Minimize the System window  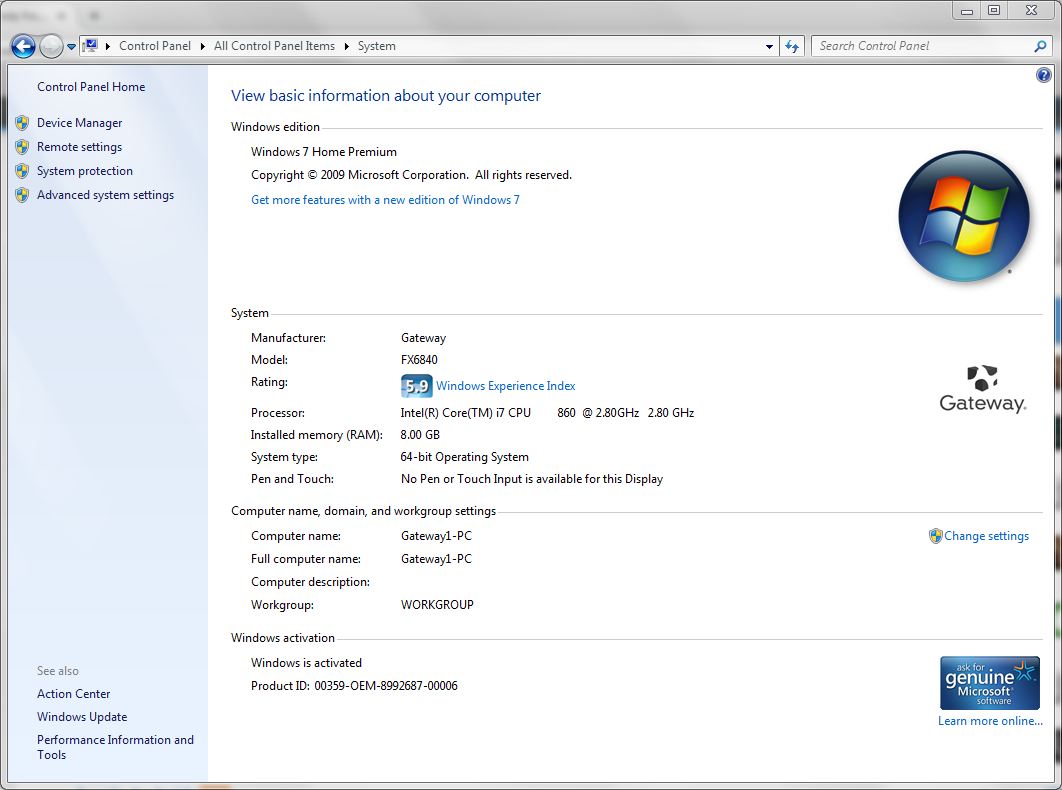click(x=967, y=10)
